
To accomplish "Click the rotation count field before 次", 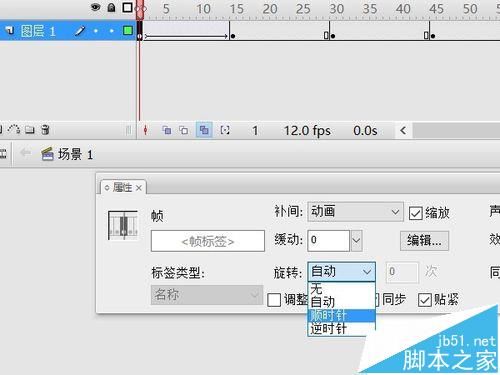I will (402, 272).
